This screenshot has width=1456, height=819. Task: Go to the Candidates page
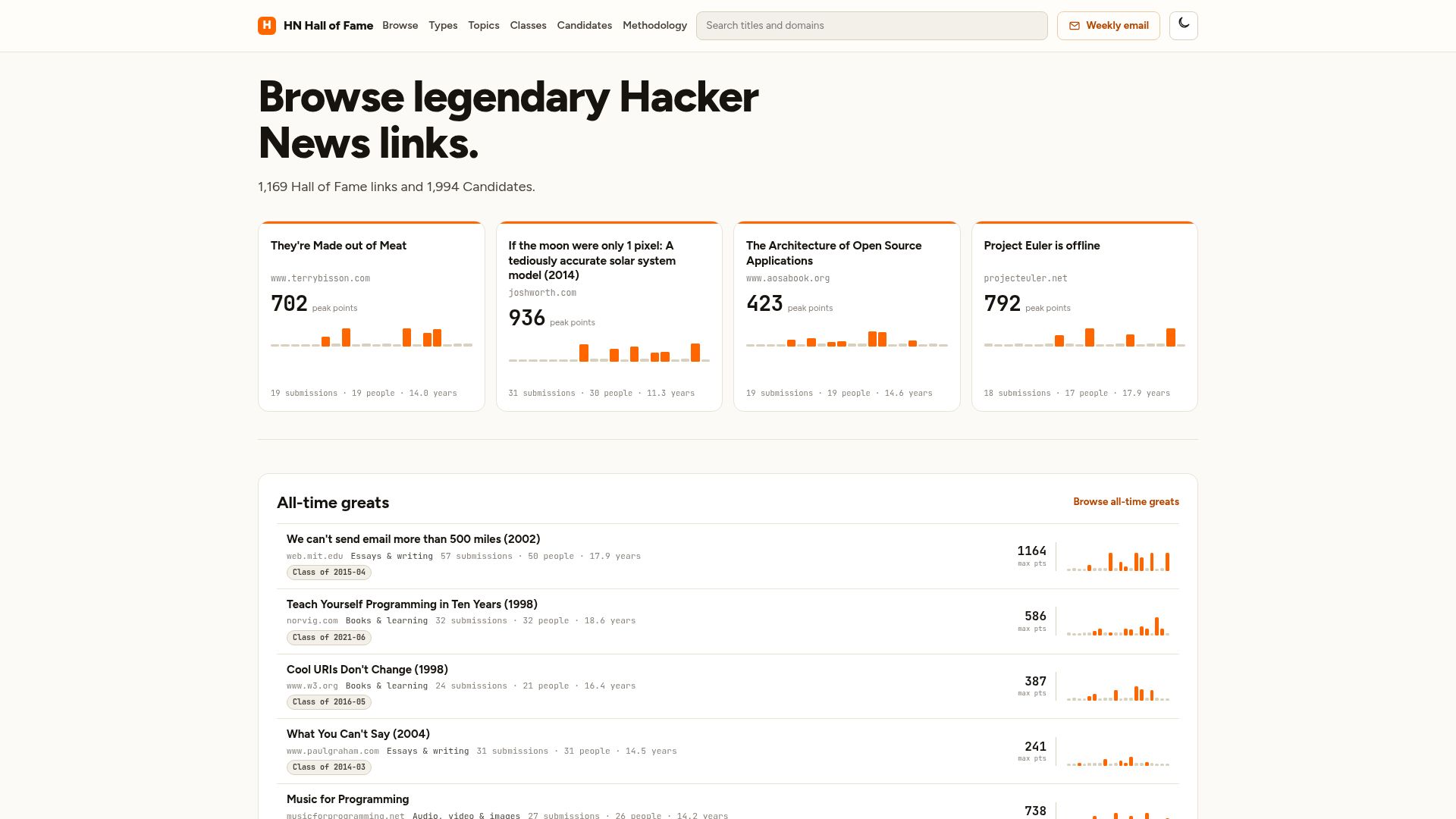click(x=585, y=26)
